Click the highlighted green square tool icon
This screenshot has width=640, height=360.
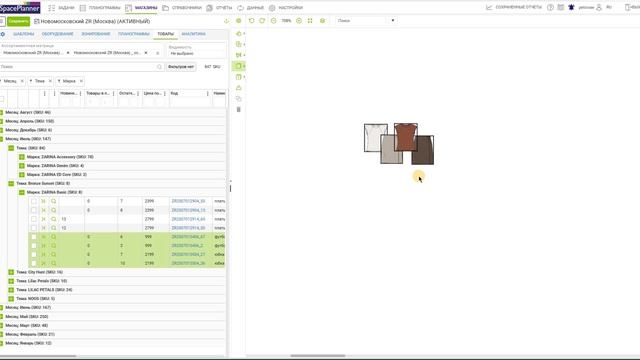point(239,66)
